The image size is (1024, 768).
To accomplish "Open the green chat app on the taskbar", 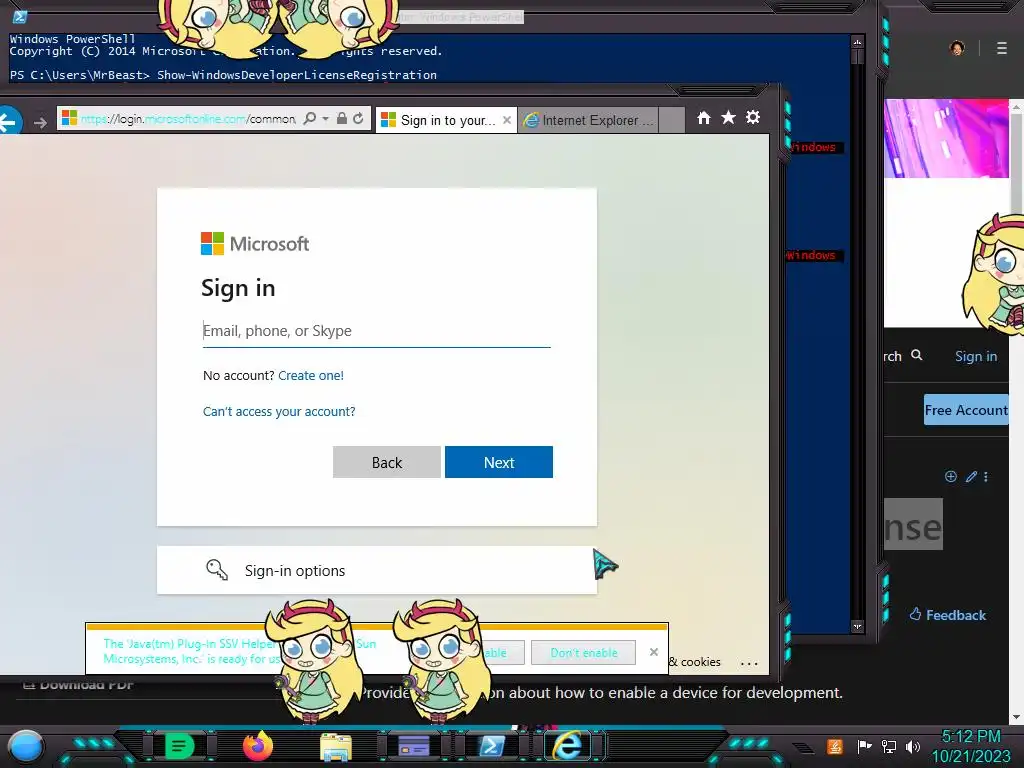I will coord(180,746).
